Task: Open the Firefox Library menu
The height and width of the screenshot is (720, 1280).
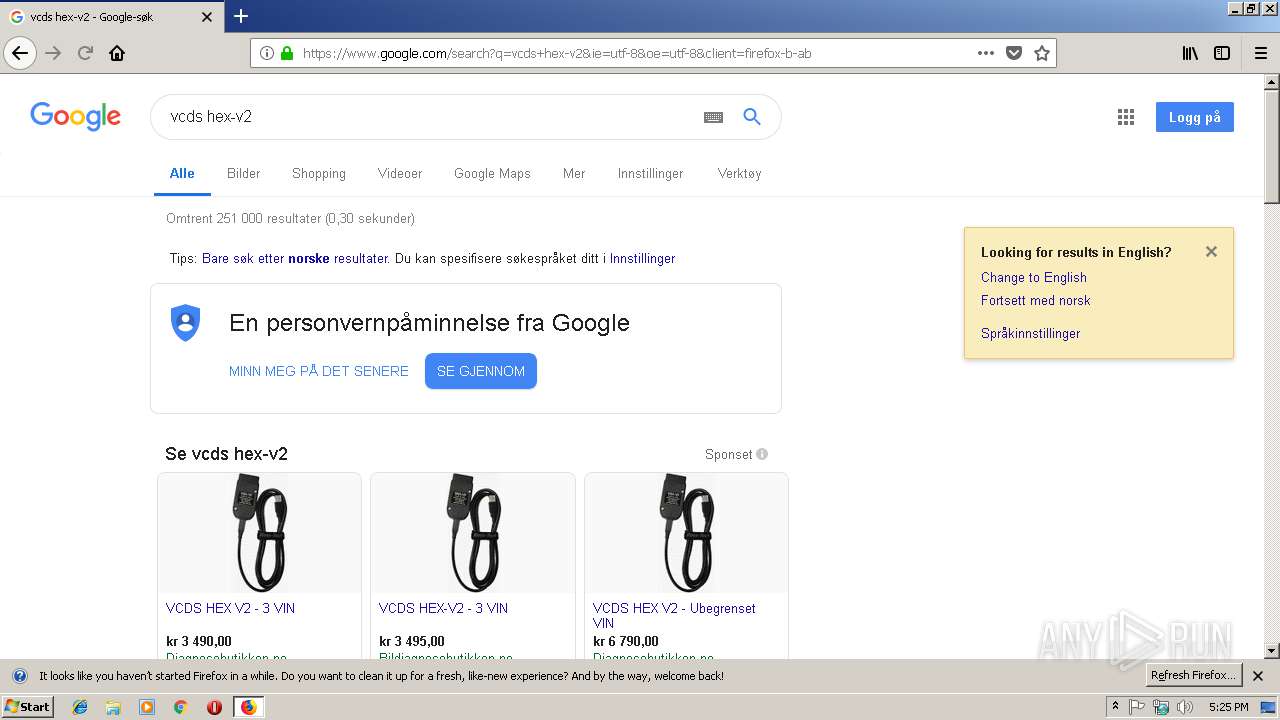Action: pos(1190,53)
